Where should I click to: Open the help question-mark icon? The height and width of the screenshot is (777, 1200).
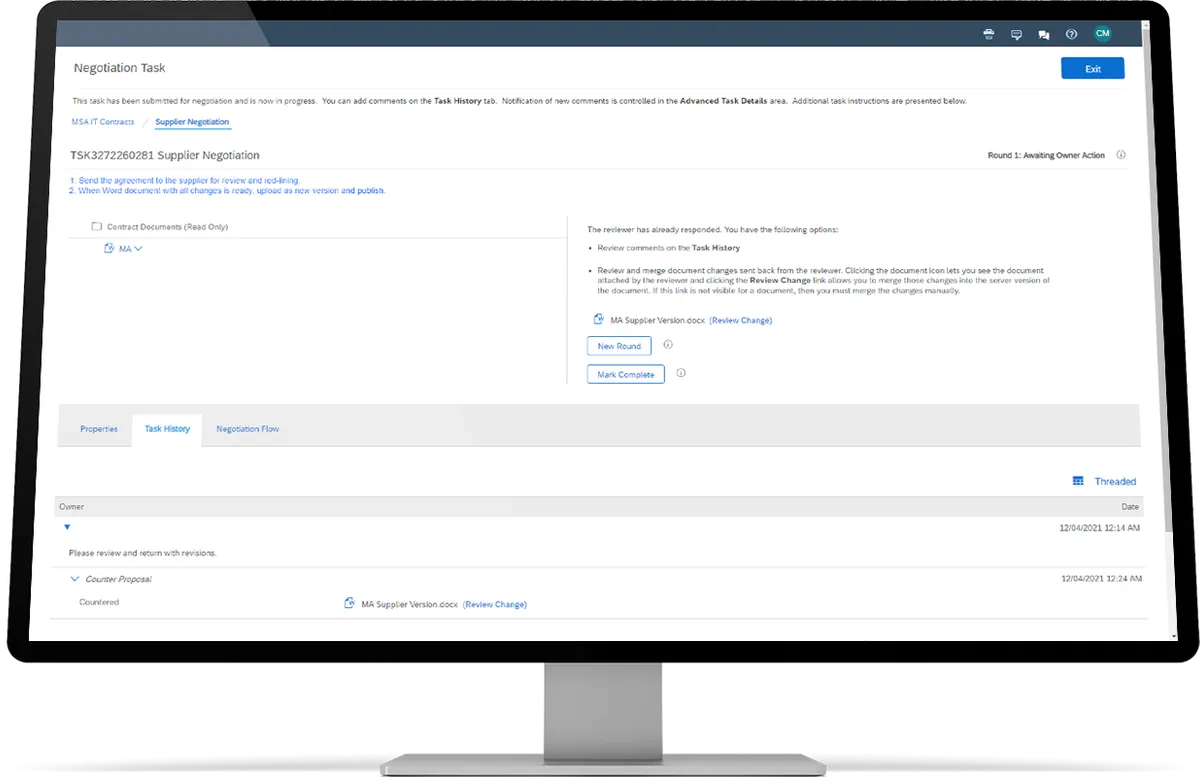point(1072,34)
